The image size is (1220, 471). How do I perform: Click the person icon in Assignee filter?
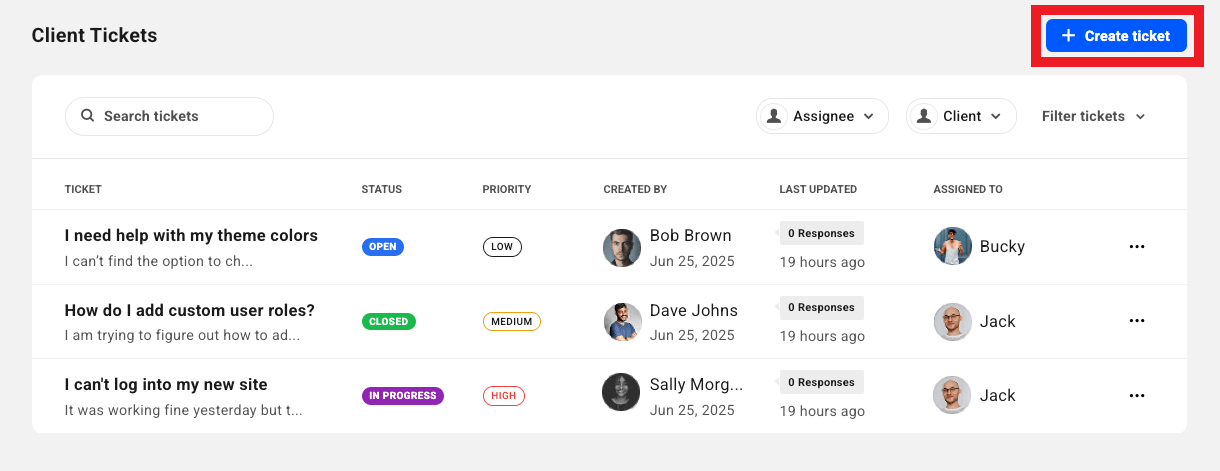[774, 116]
